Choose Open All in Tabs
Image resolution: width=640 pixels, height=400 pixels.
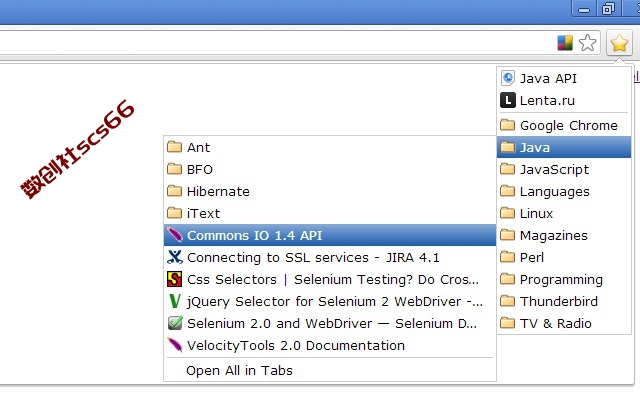click(330, 371)
